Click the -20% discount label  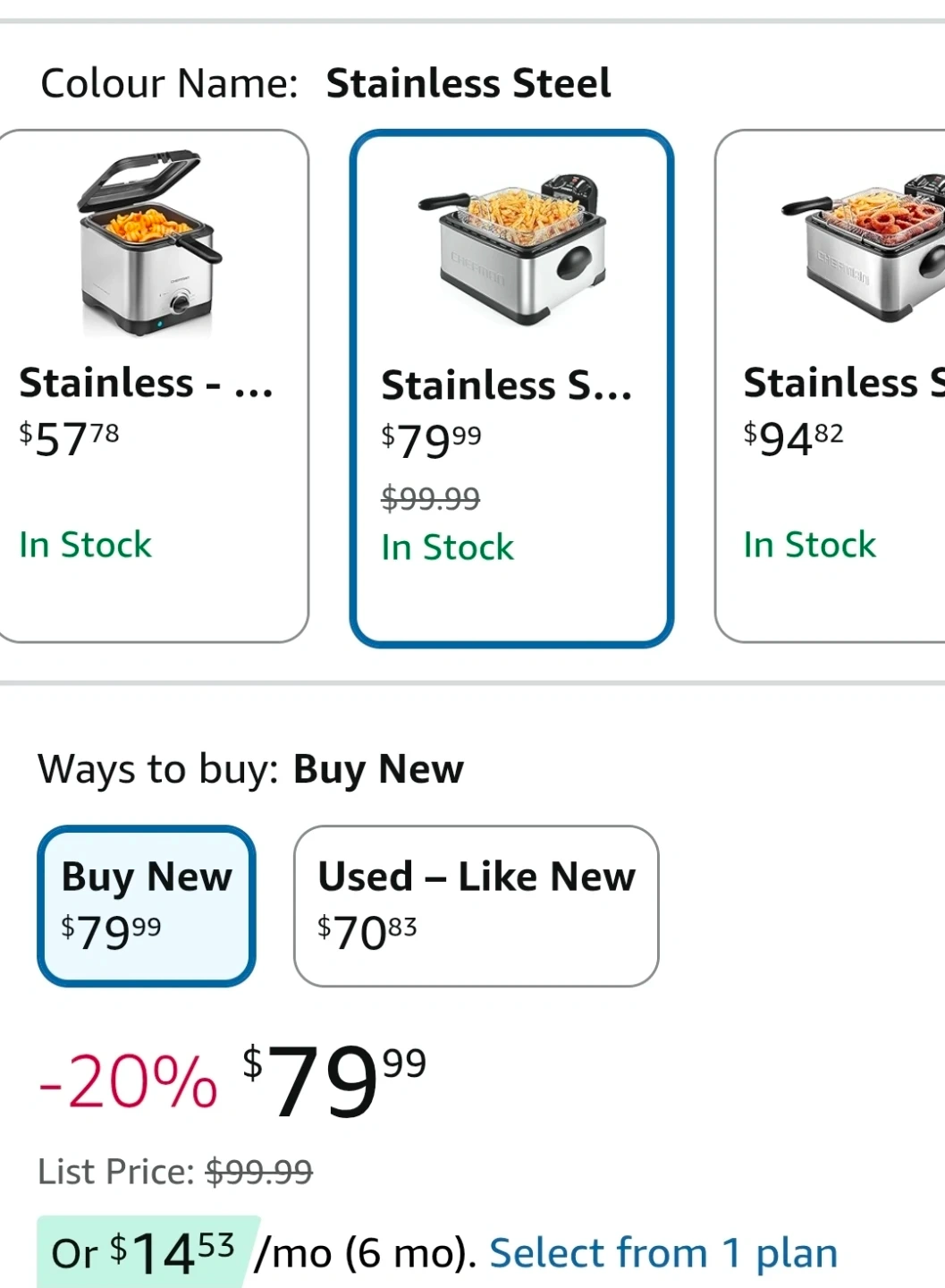[x=128, y=1082]
